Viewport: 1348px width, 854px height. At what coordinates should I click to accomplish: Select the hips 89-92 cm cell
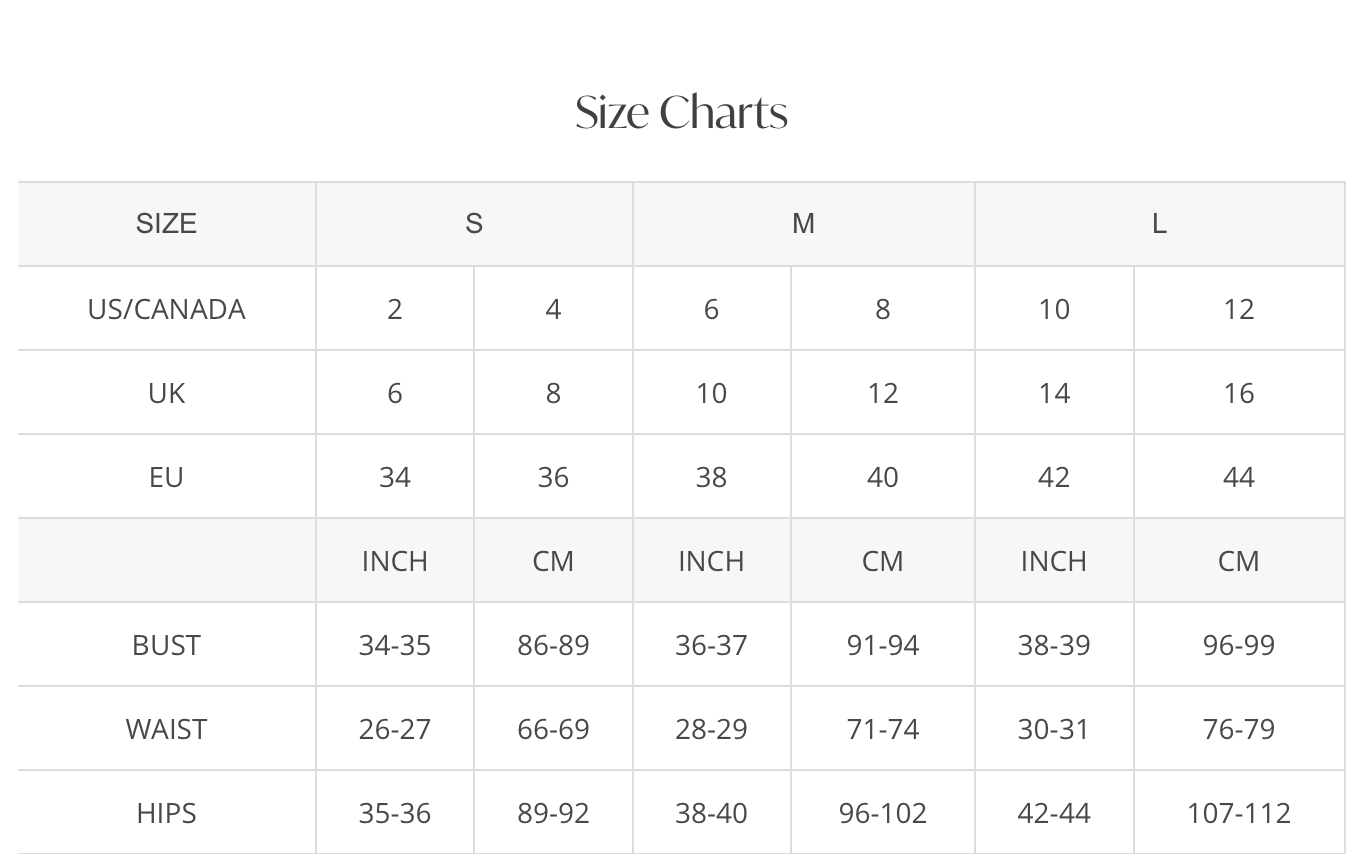point(553,813)
